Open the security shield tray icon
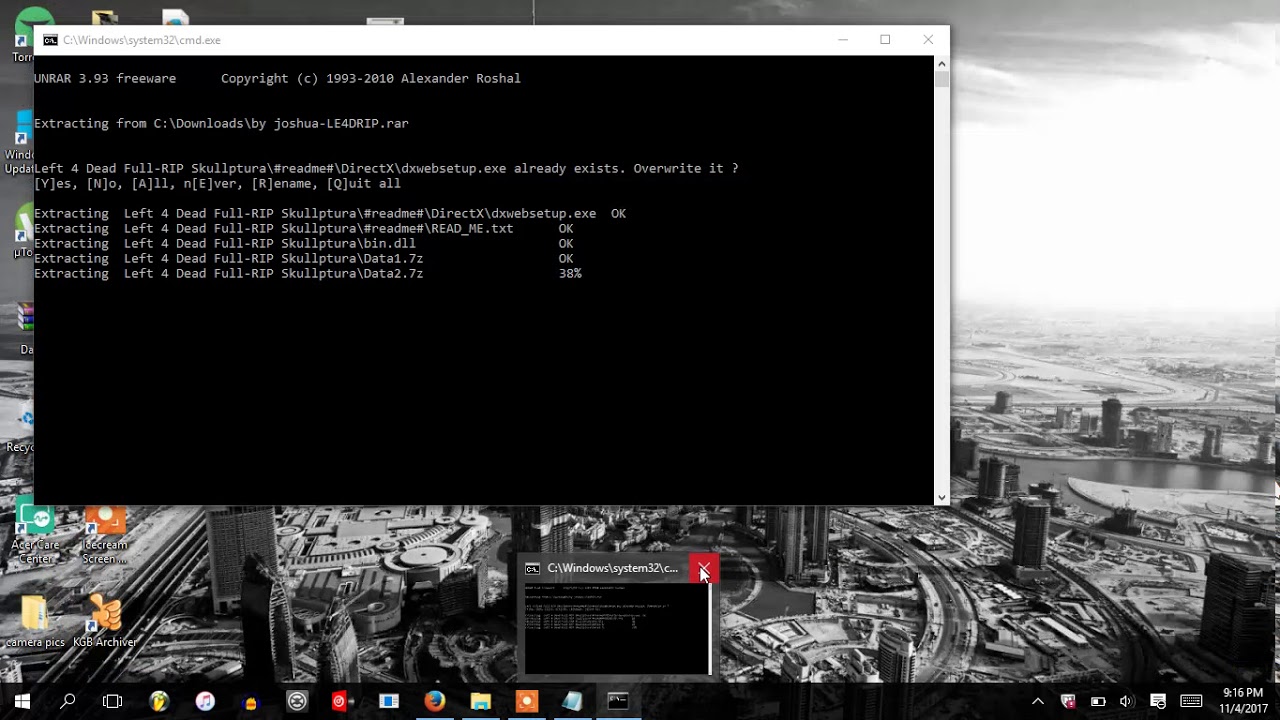1280x720 pixels. click(x=1067, y=701)
